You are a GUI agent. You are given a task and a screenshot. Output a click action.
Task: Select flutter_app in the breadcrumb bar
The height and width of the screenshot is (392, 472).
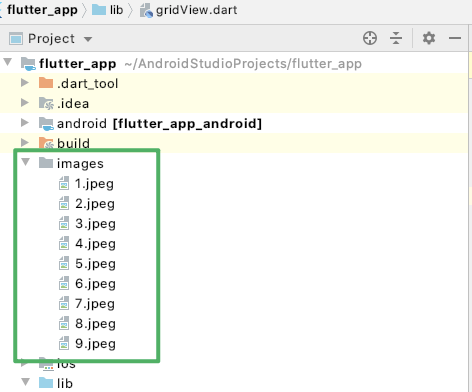(42, 10)
